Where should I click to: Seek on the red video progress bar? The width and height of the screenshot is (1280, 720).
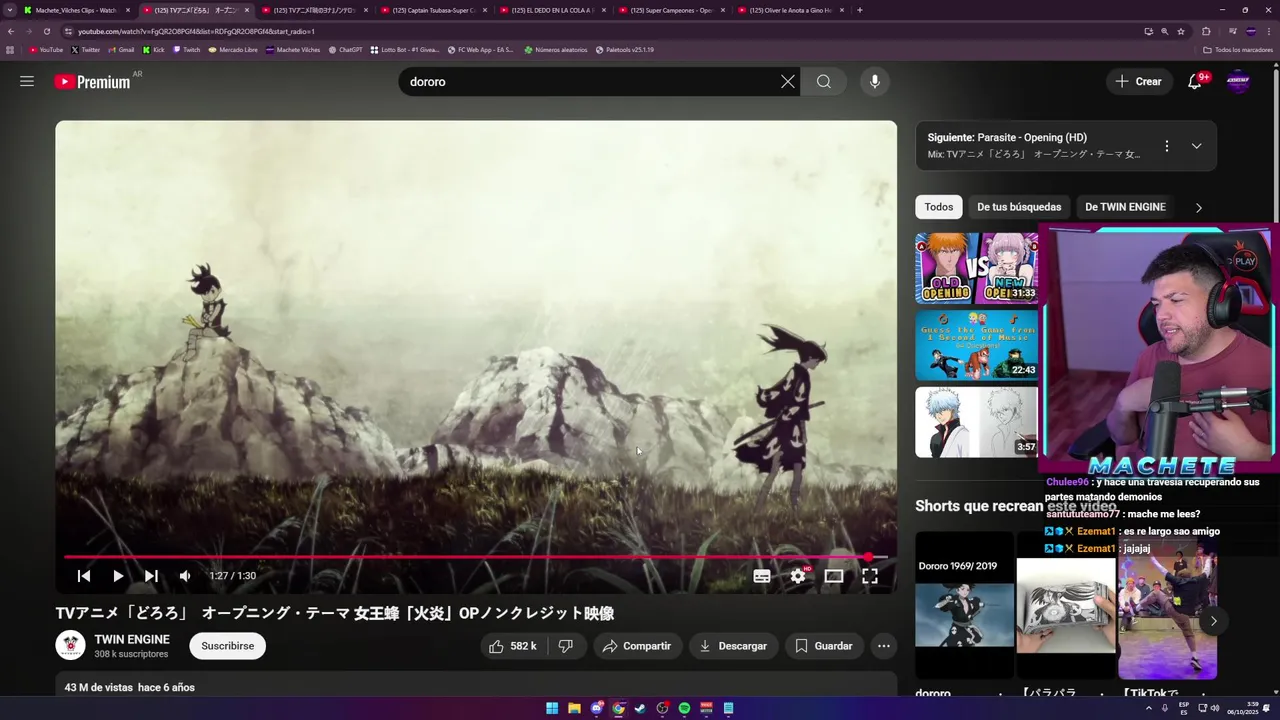click(x=476, y=557)
